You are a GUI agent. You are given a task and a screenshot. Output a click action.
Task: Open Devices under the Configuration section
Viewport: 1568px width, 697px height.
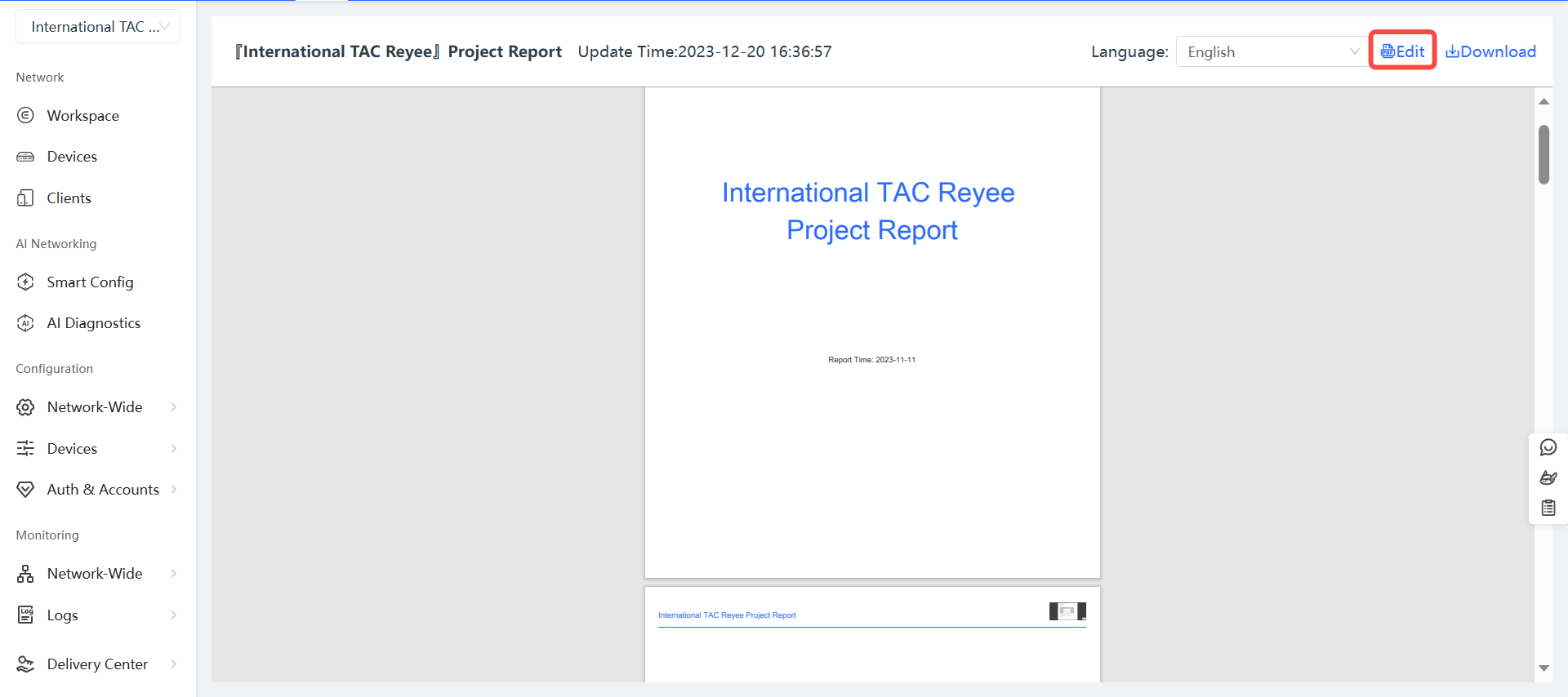[72, 449]
